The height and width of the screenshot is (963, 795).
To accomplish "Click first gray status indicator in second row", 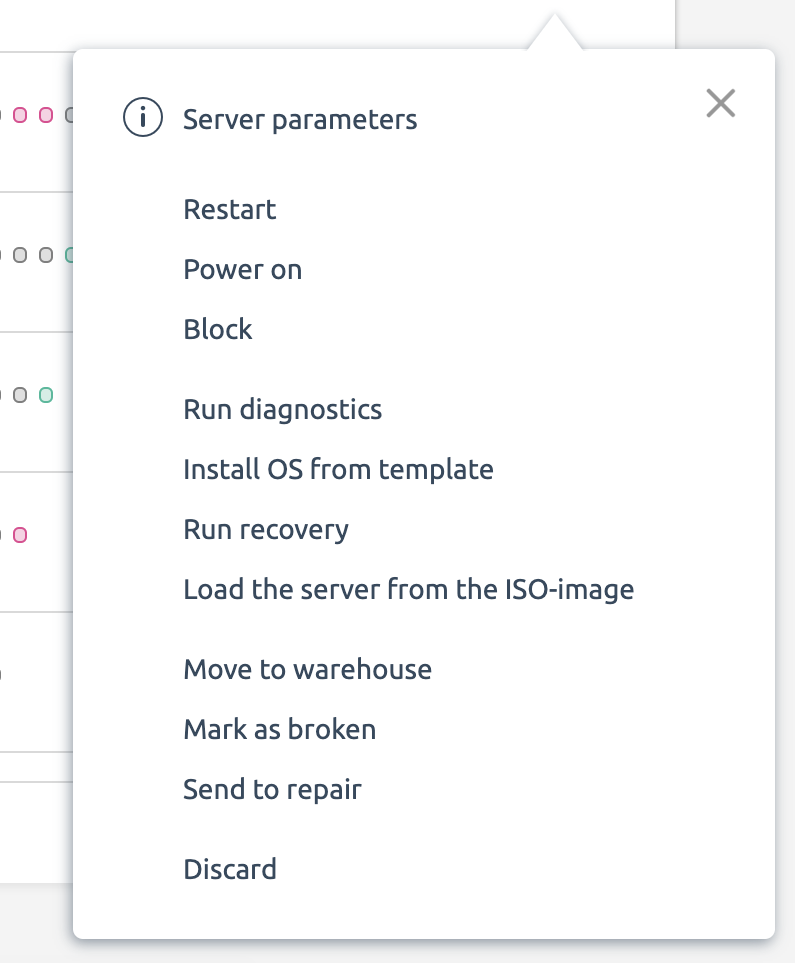I will (20, 255).
